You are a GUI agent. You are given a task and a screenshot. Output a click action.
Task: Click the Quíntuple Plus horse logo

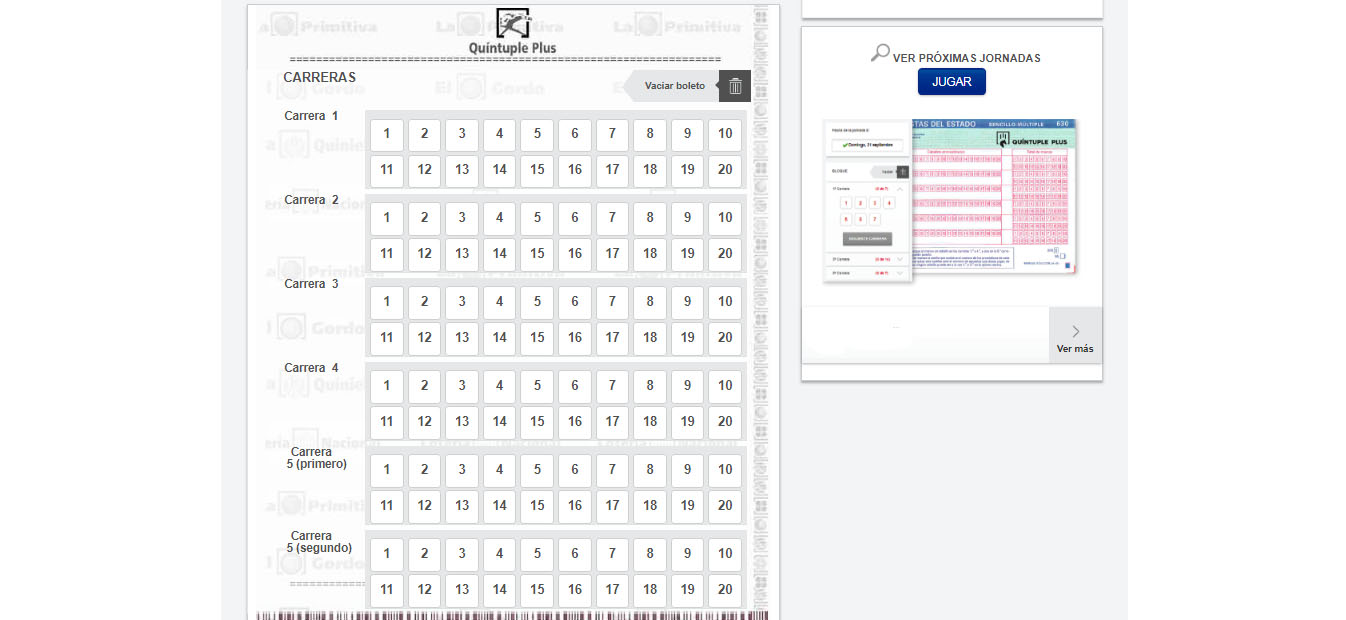pyautogui.click(x=513, y=22)
